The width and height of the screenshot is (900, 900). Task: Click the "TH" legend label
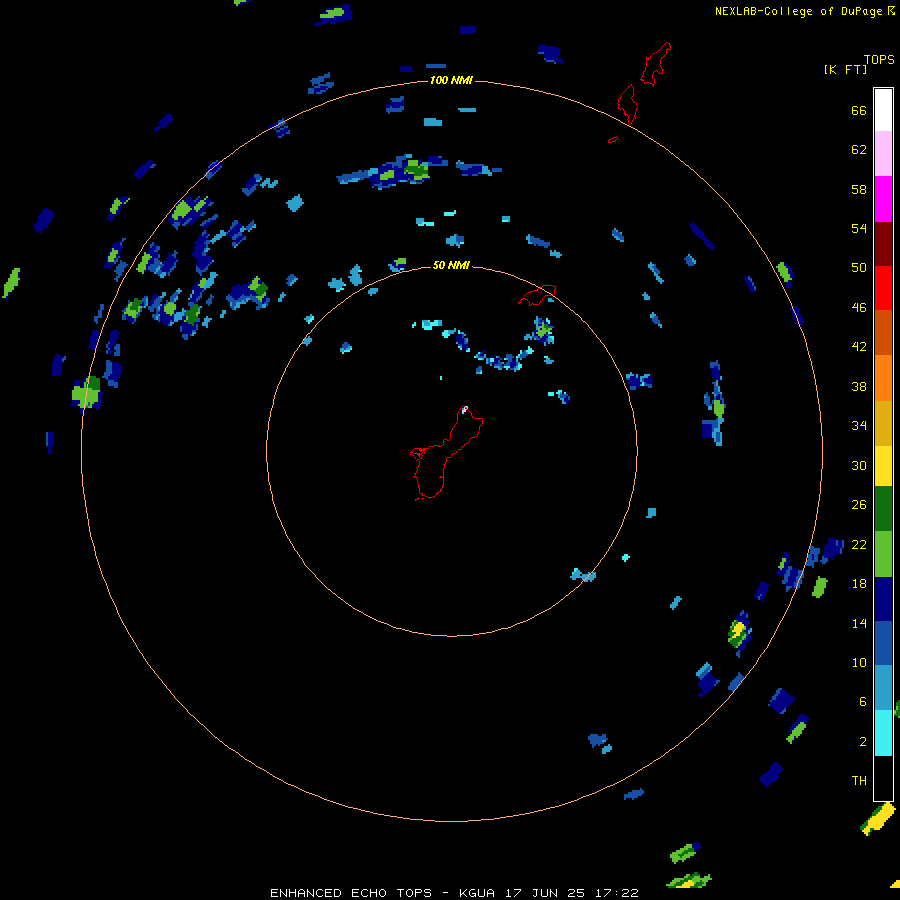click(859, 781)
